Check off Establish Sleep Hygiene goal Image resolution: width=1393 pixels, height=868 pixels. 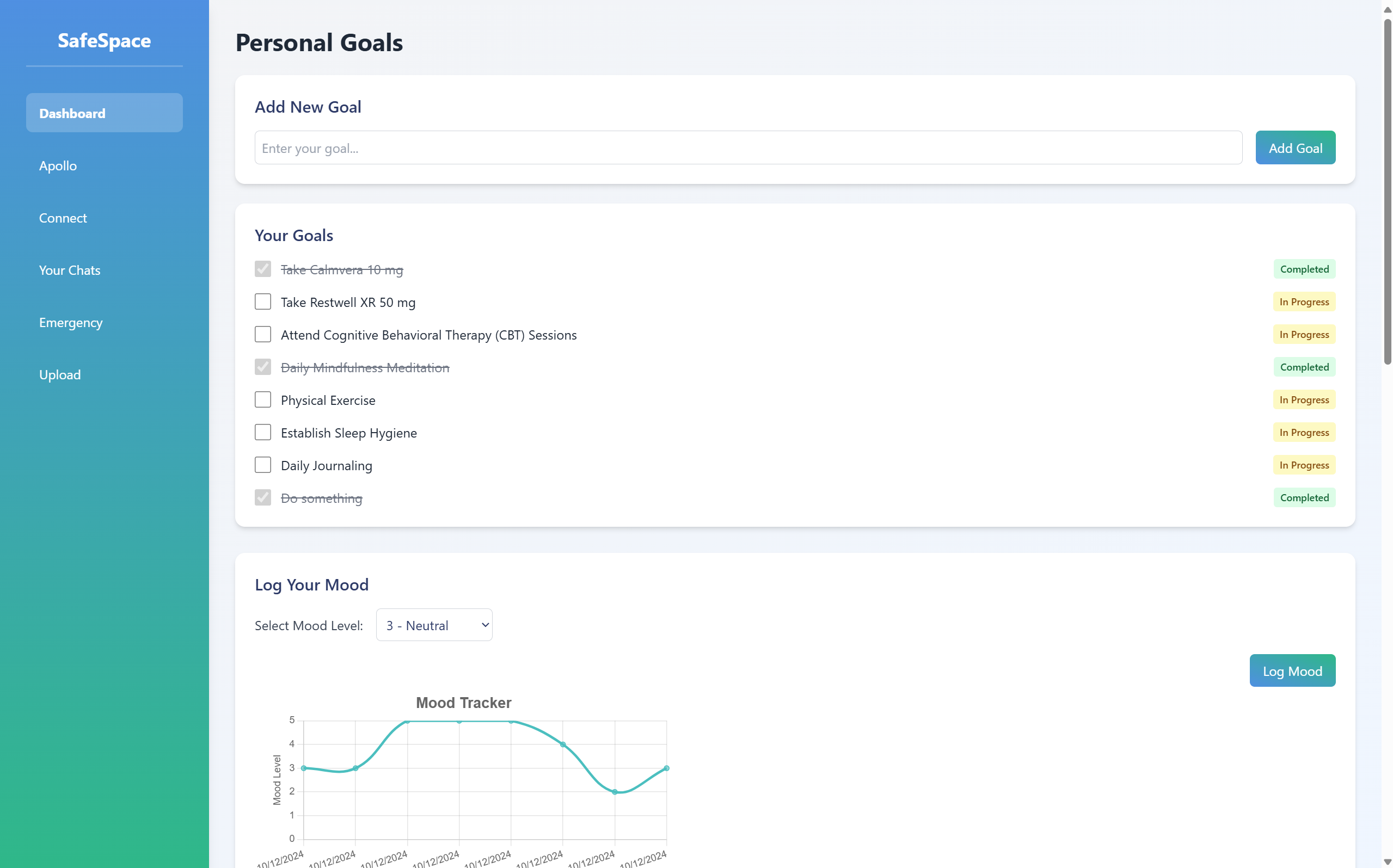point(262,432)
